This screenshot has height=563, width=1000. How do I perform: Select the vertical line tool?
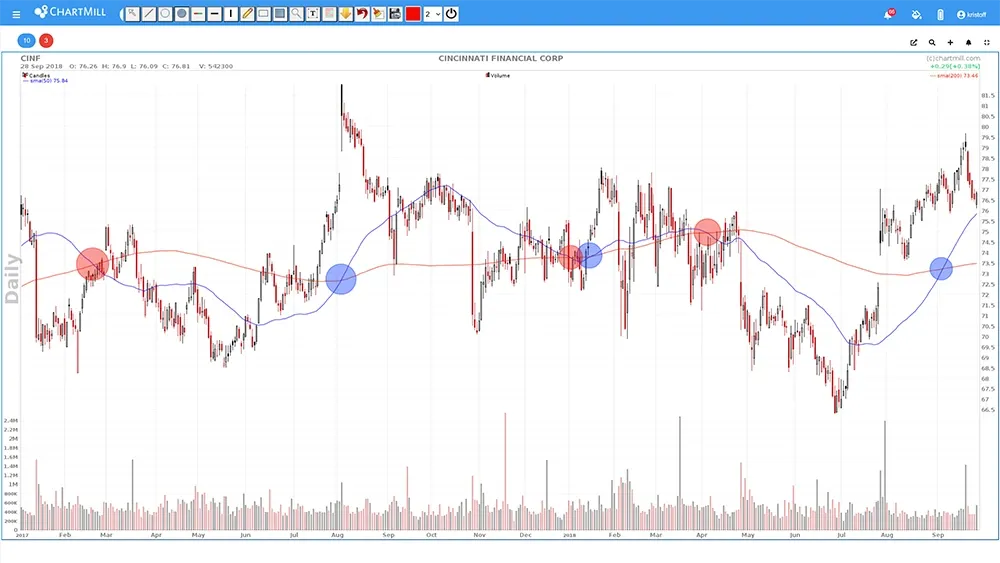pos(231,13)
